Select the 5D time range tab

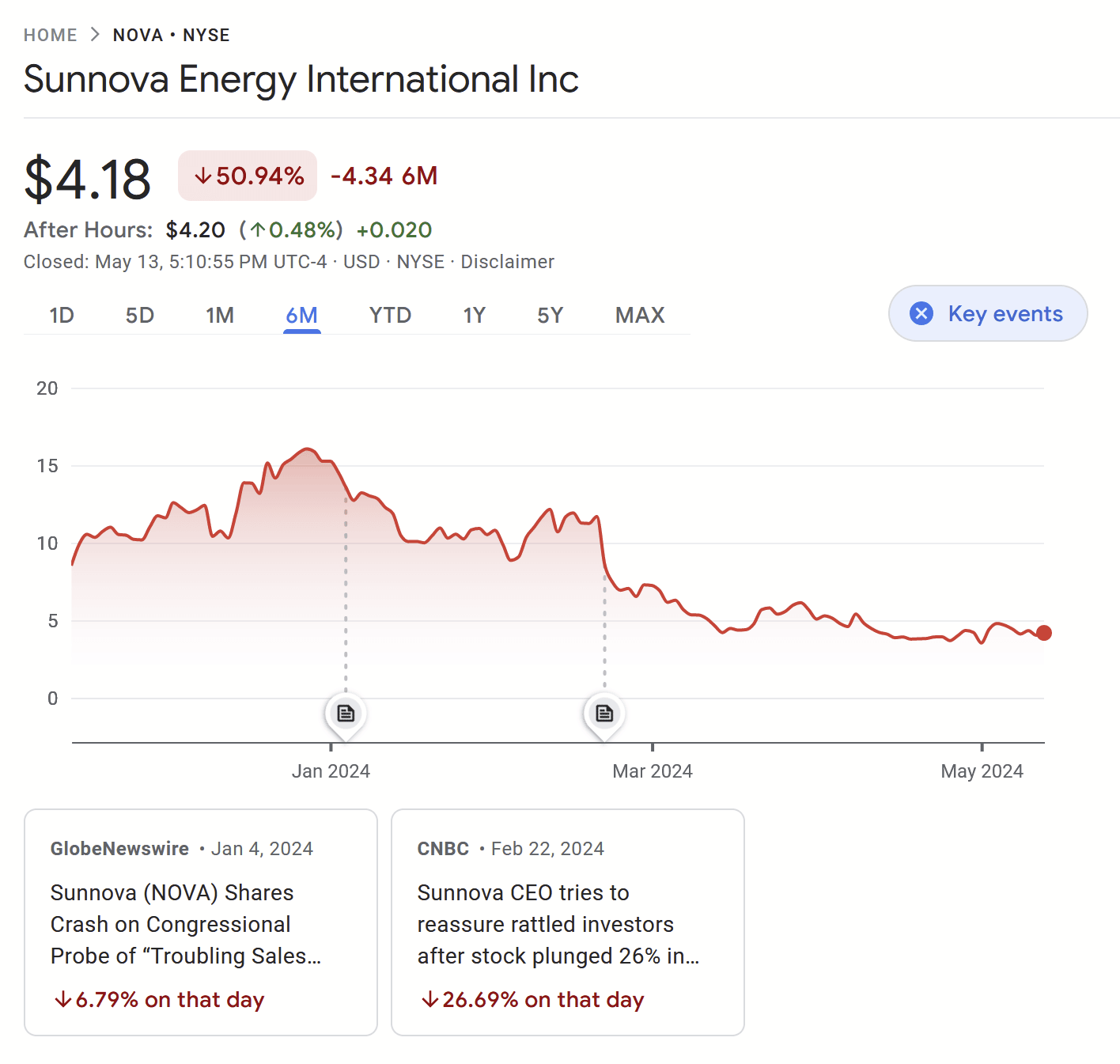(140, 316)
